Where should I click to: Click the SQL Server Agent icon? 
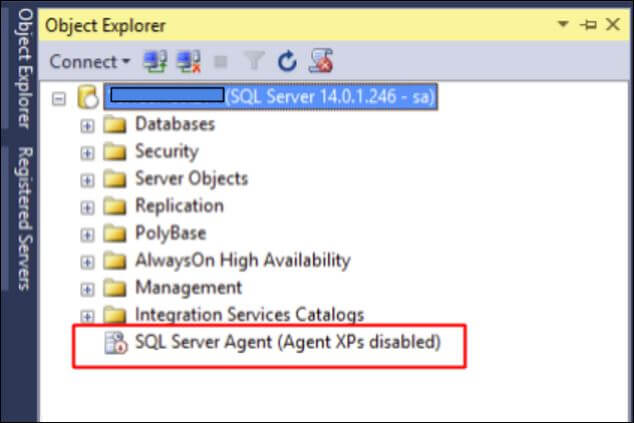coord(116,343)
